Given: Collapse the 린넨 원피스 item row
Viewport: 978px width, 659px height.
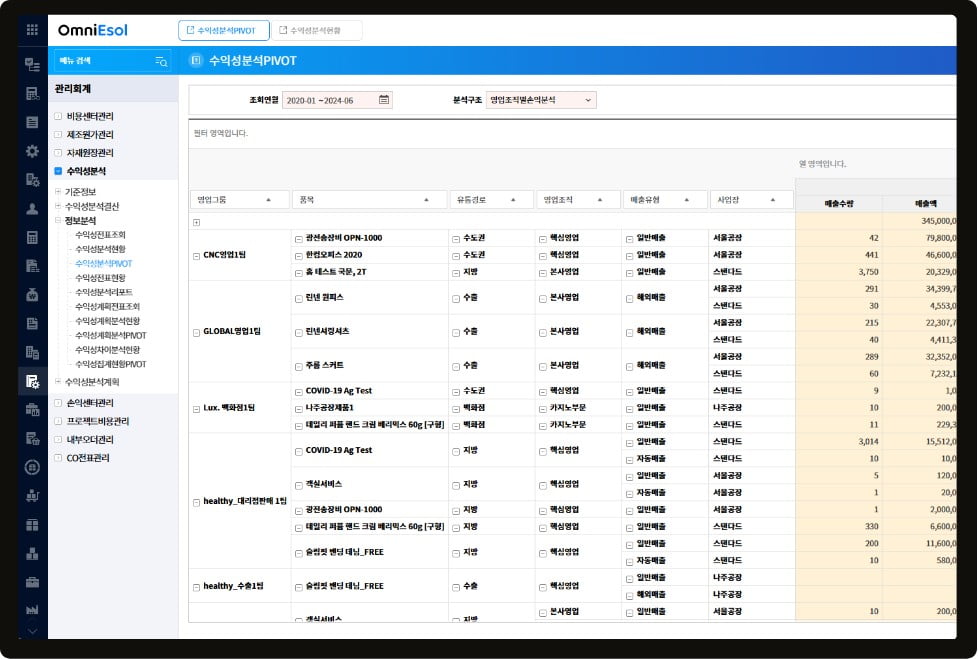Looking at the screenshot, I should tap(299, 299).
